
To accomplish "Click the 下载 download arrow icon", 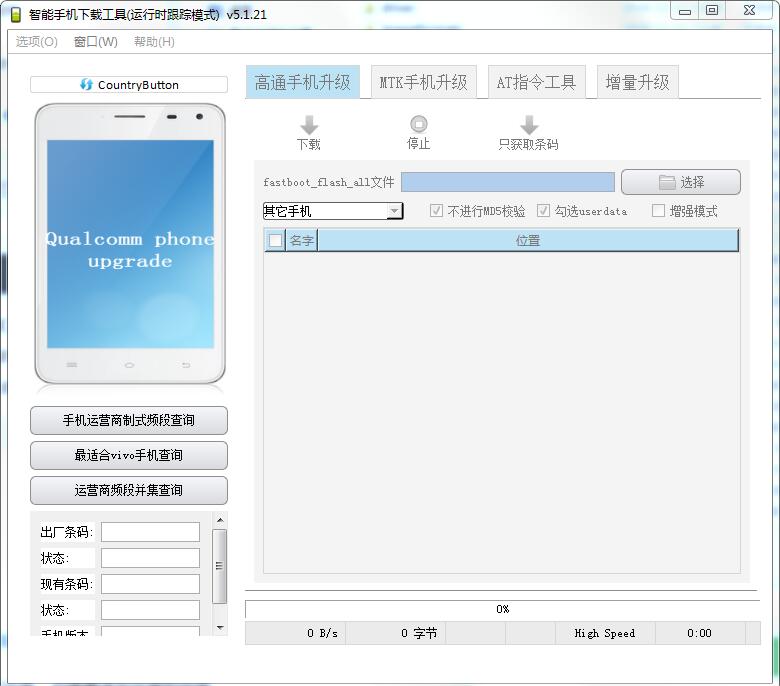I will click(309, 125).
